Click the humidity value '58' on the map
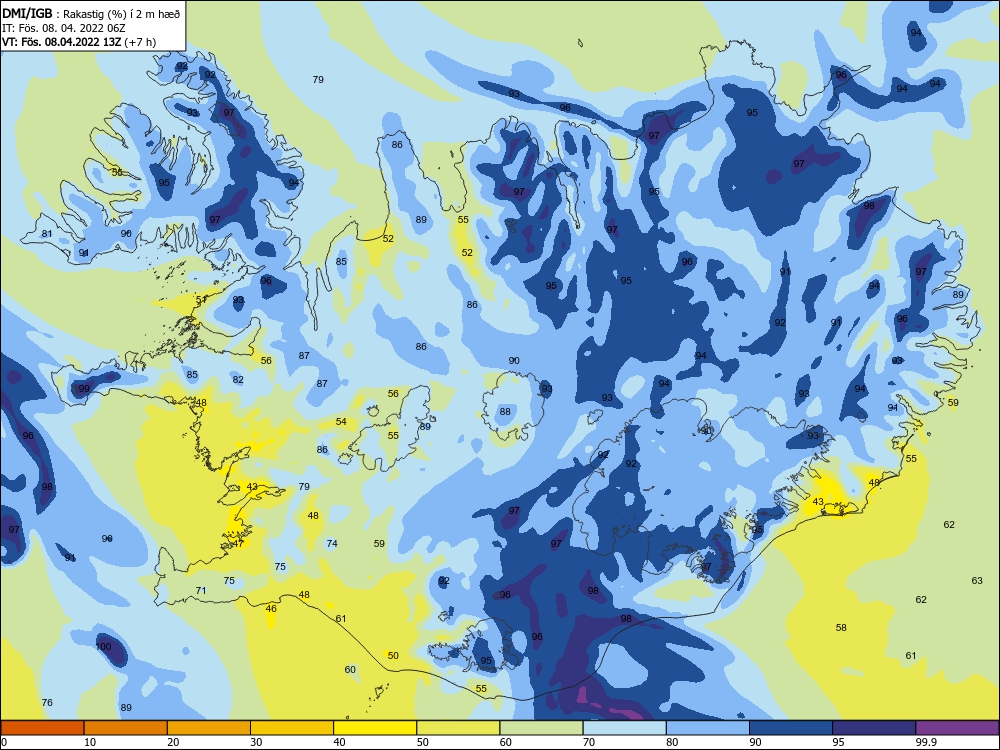Image resolution: width=1000 pixels, height=750 pixels. [x=841, y=628]
